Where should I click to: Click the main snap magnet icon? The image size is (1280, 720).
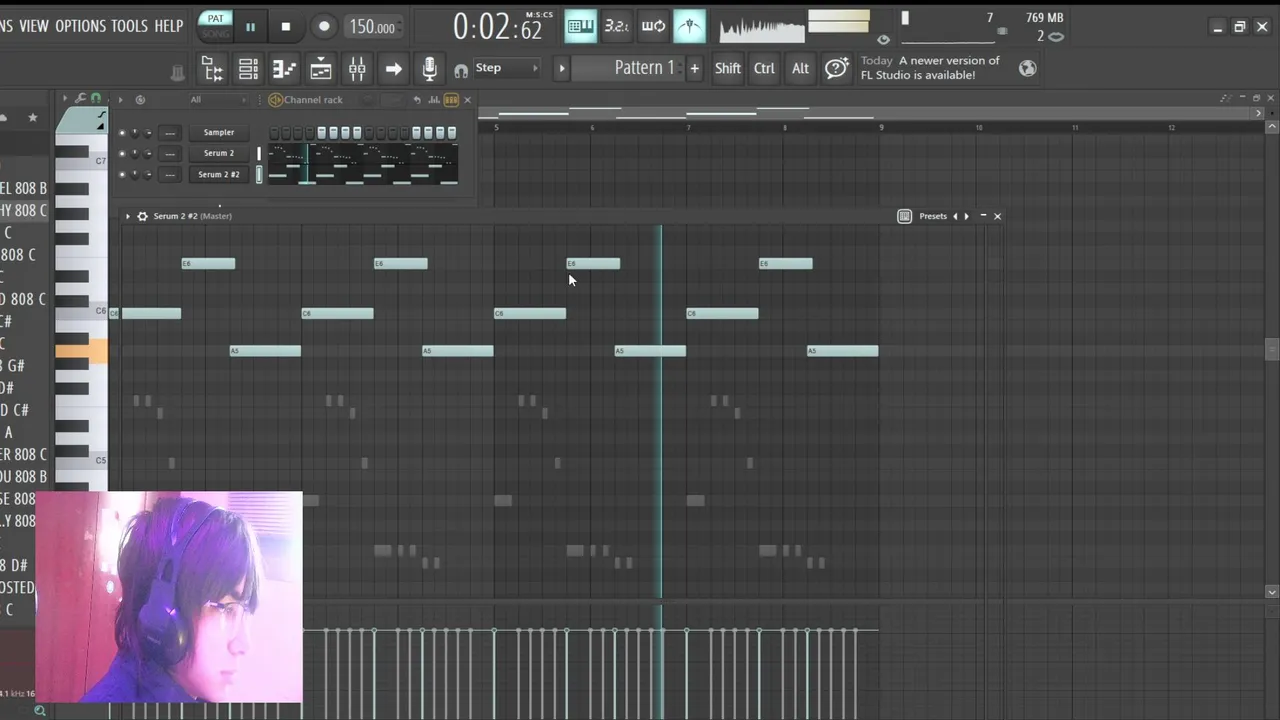click(x=461, y=71)
